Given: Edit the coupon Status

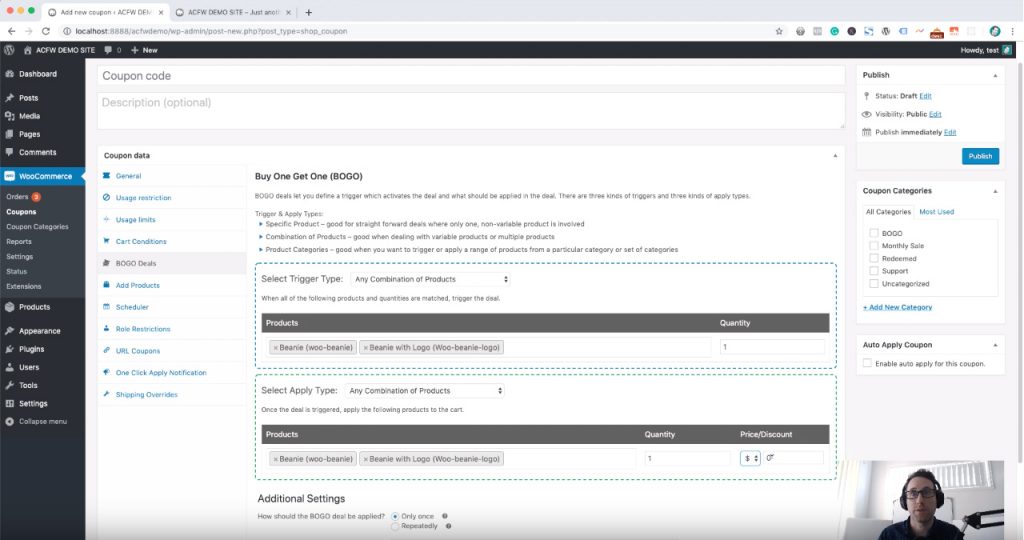Looking at the screenshot, I should coord(925,96).
